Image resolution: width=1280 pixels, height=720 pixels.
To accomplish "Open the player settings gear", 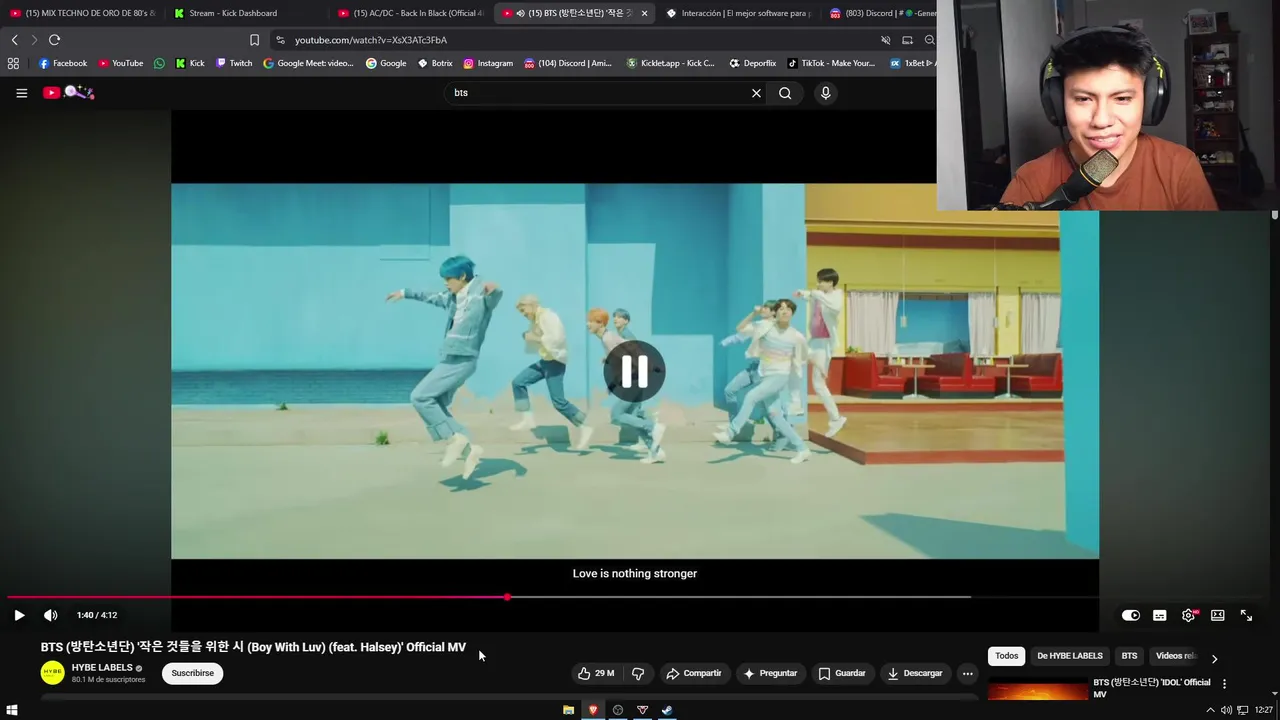I will 1188,615.
